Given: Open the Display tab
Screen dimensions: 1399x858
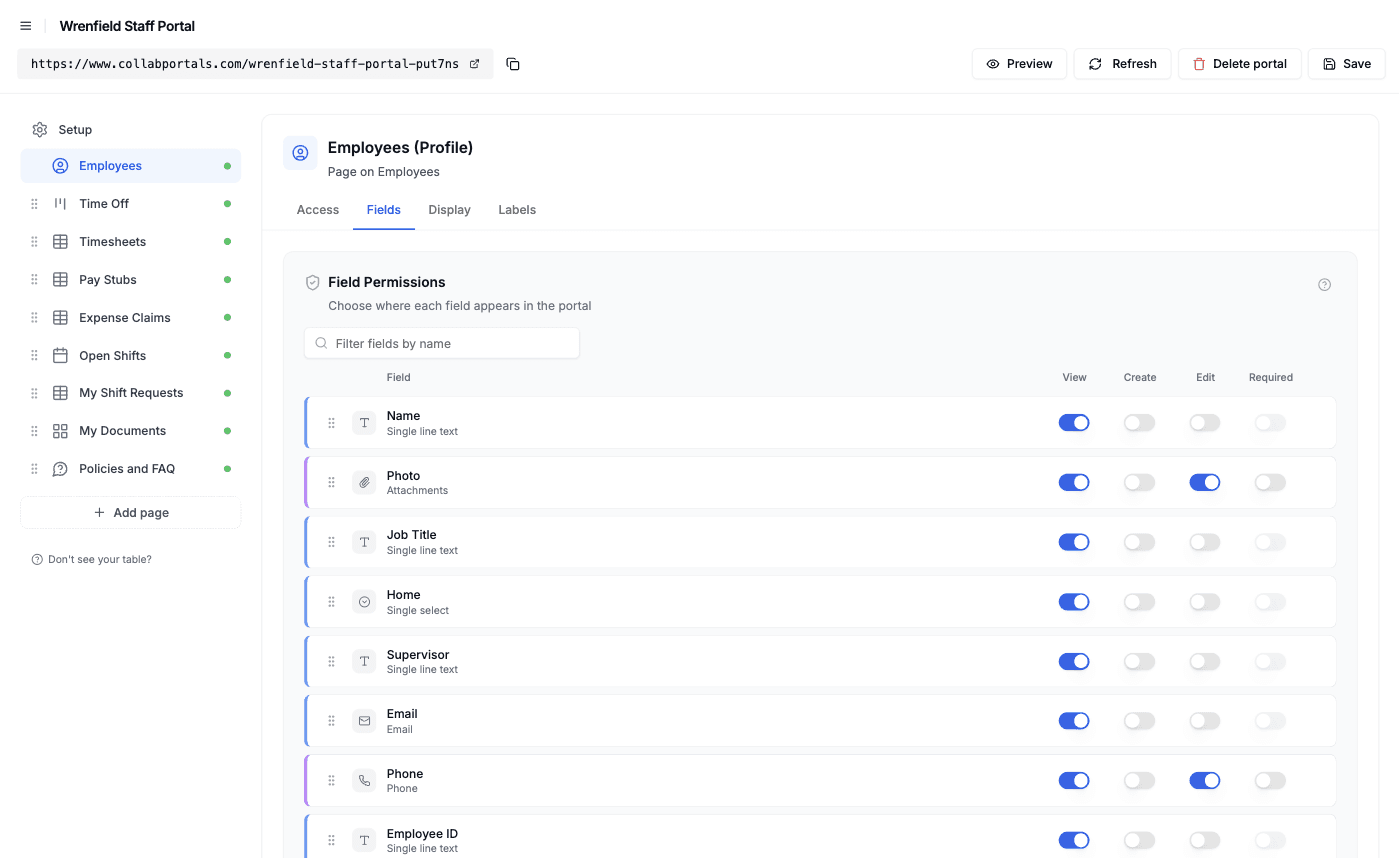Looking at the screenshot, I should coord(449,210).
